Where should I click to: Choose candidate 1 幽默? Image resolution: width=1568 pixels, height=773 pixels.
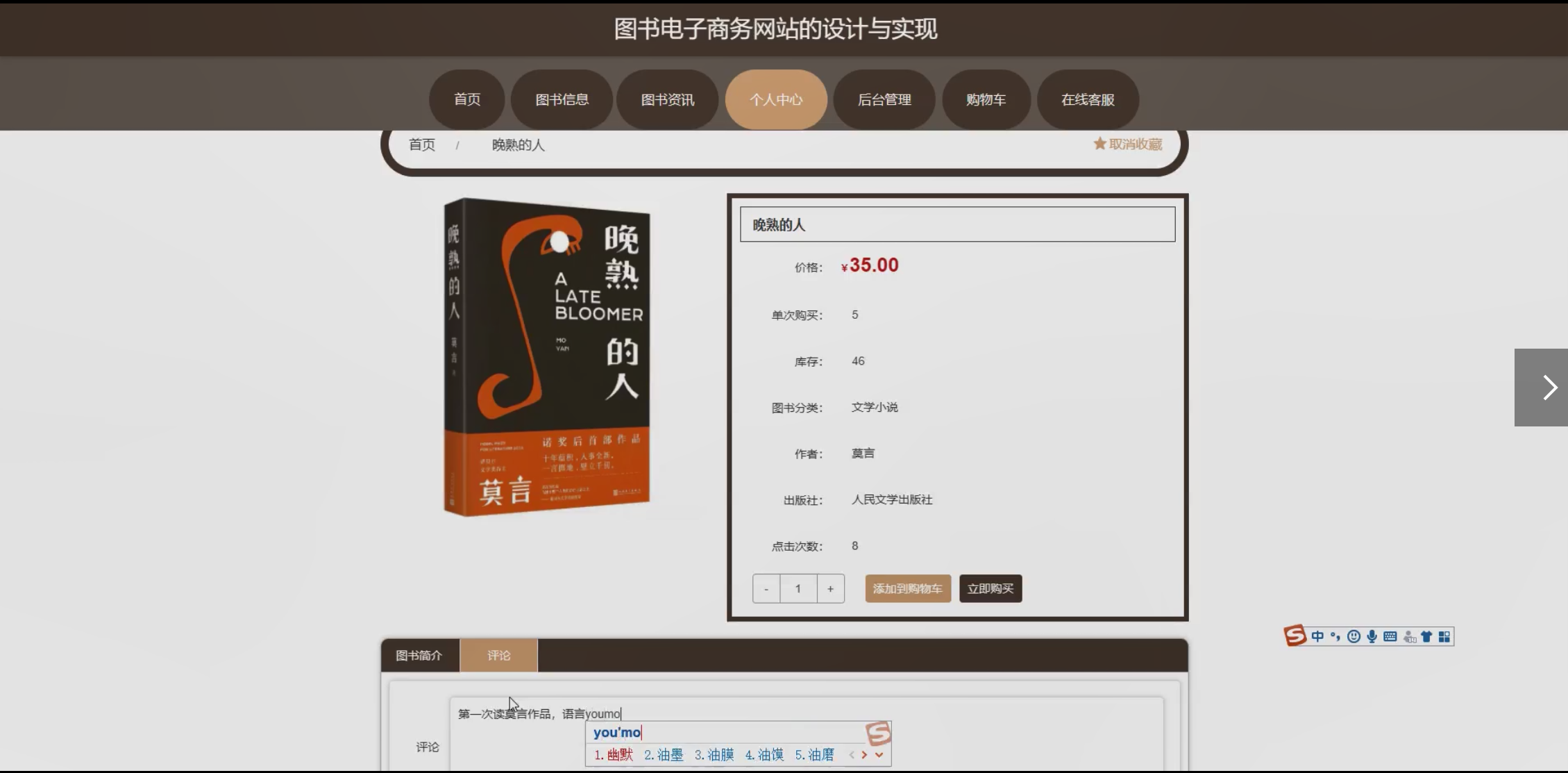tap(614, 755)
